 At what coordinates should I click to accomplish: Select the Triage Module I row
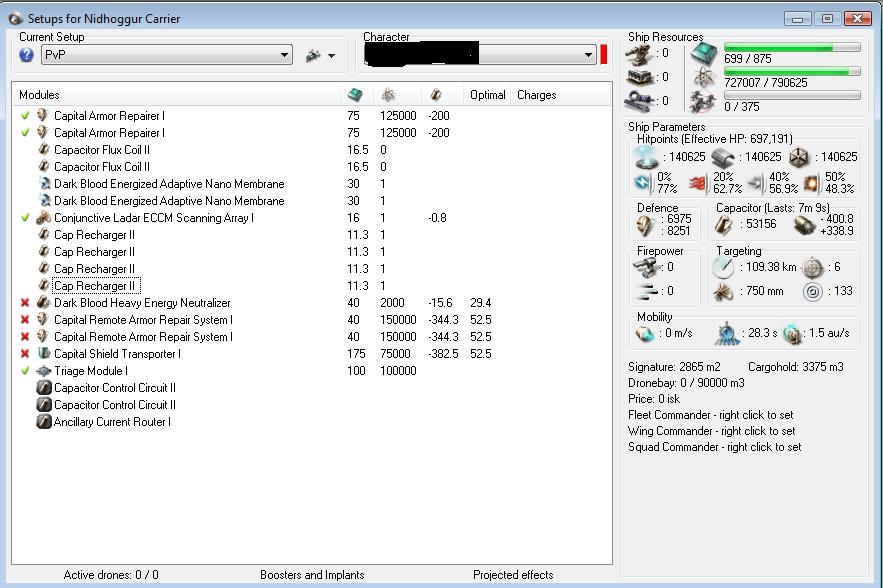311,371
